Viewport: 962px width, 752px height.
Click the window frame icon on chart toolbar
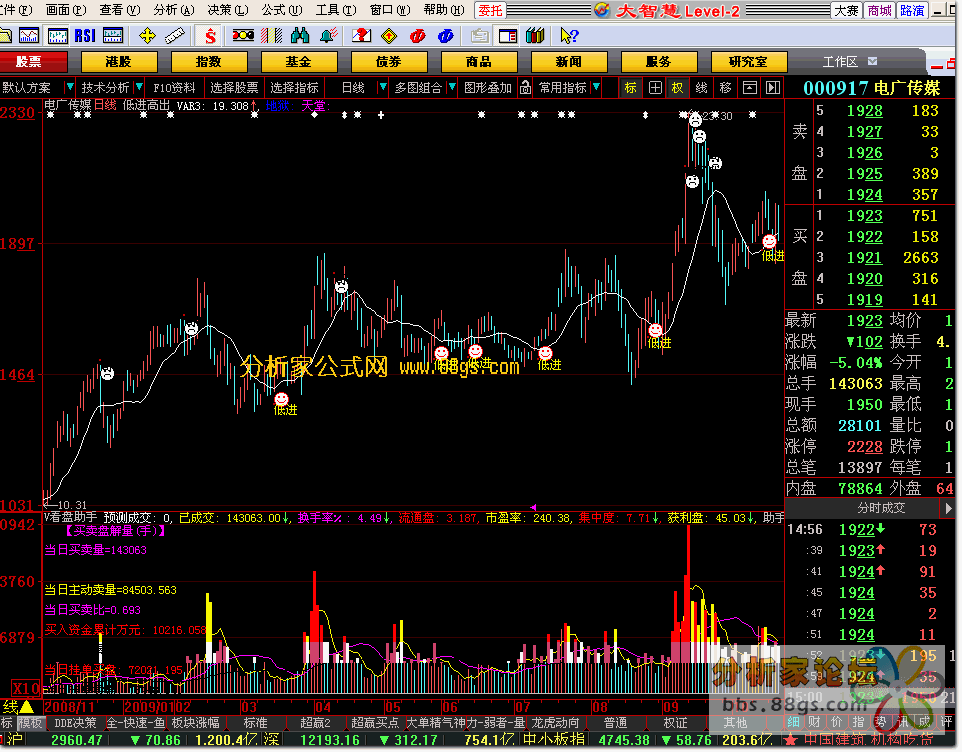(x=750, y=88)
